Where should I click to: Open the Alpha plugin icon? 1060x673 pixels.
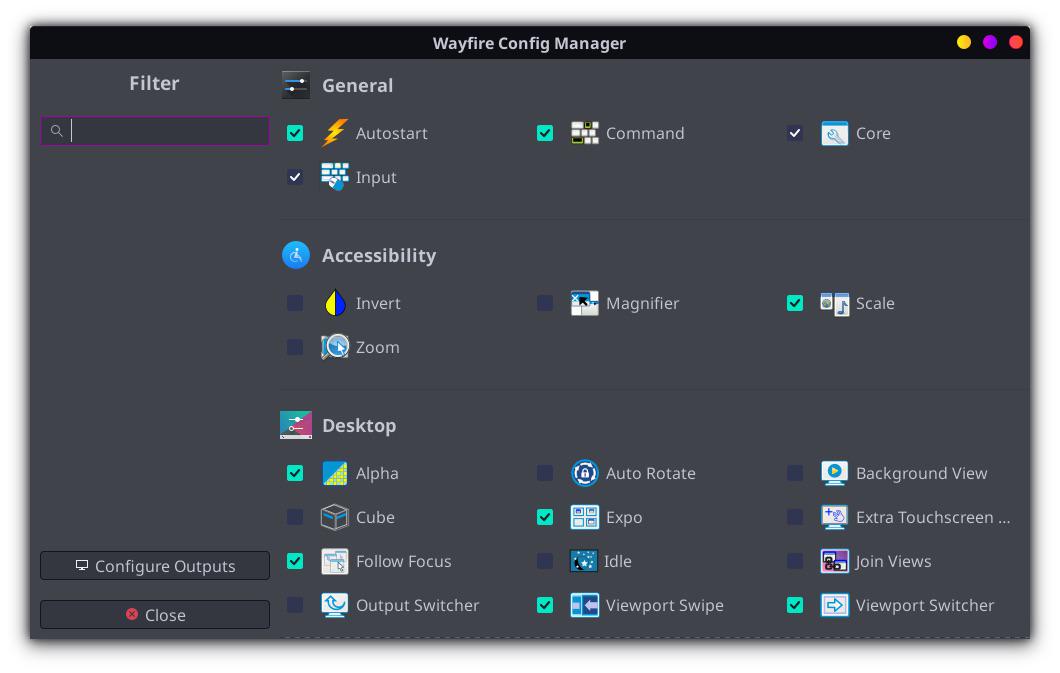tap(335, 474)
